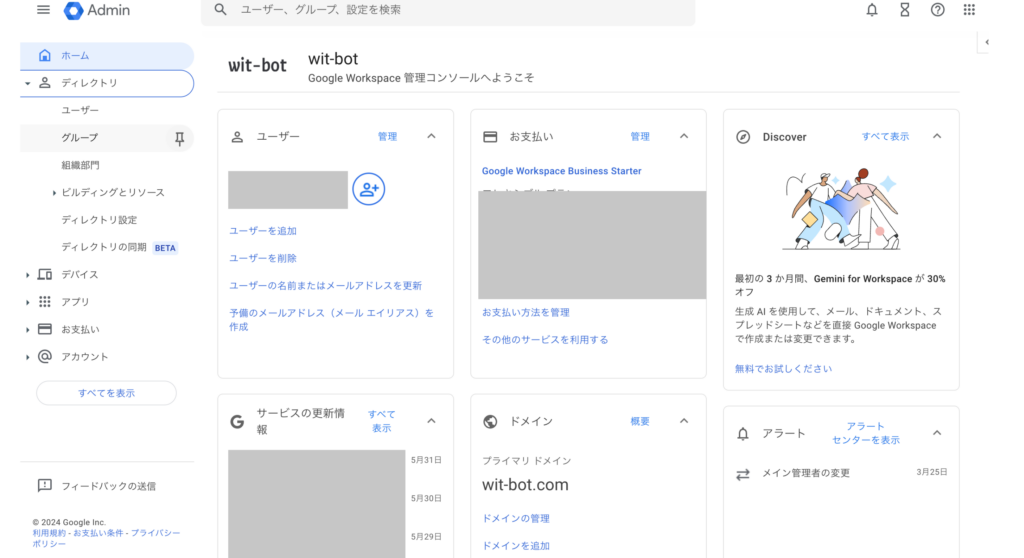Open the help question mark icon

tap(937, 10)
